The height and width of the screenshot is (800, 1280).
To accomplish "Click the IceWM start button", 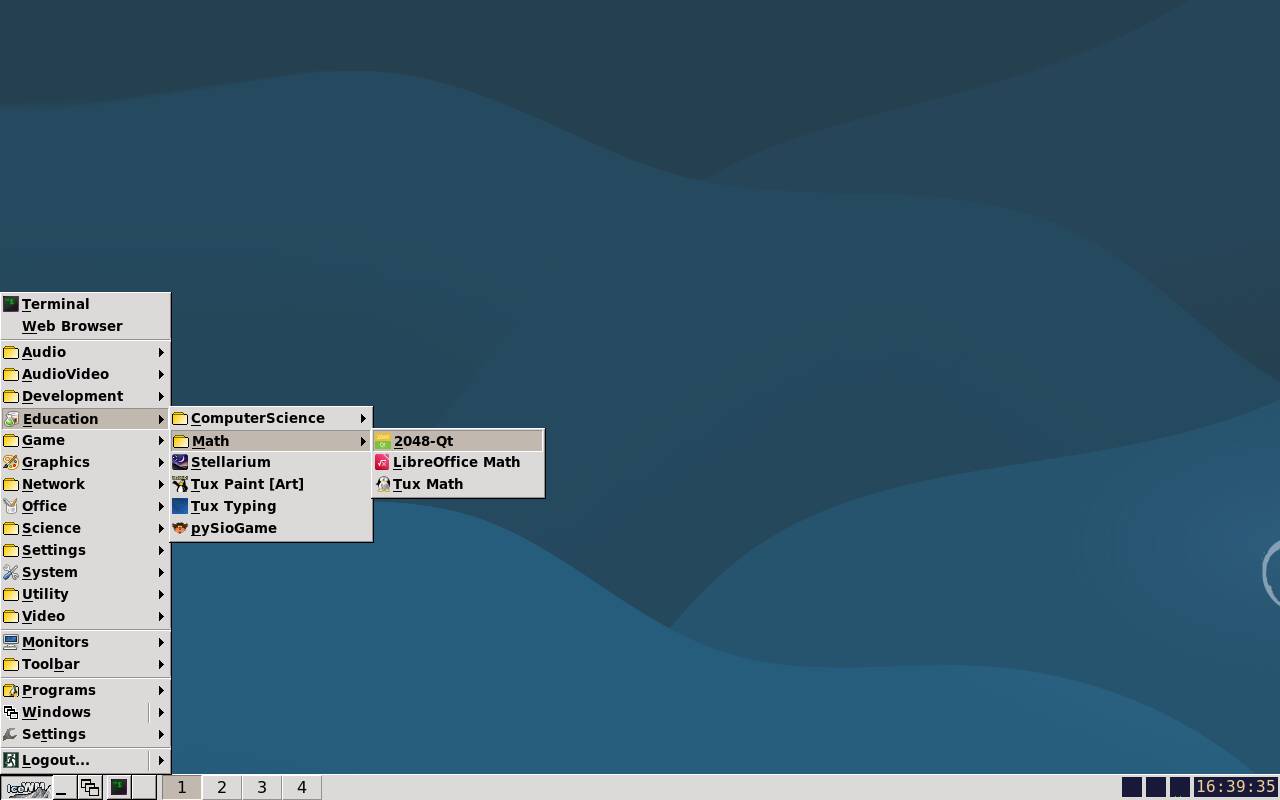I will 26,787.
